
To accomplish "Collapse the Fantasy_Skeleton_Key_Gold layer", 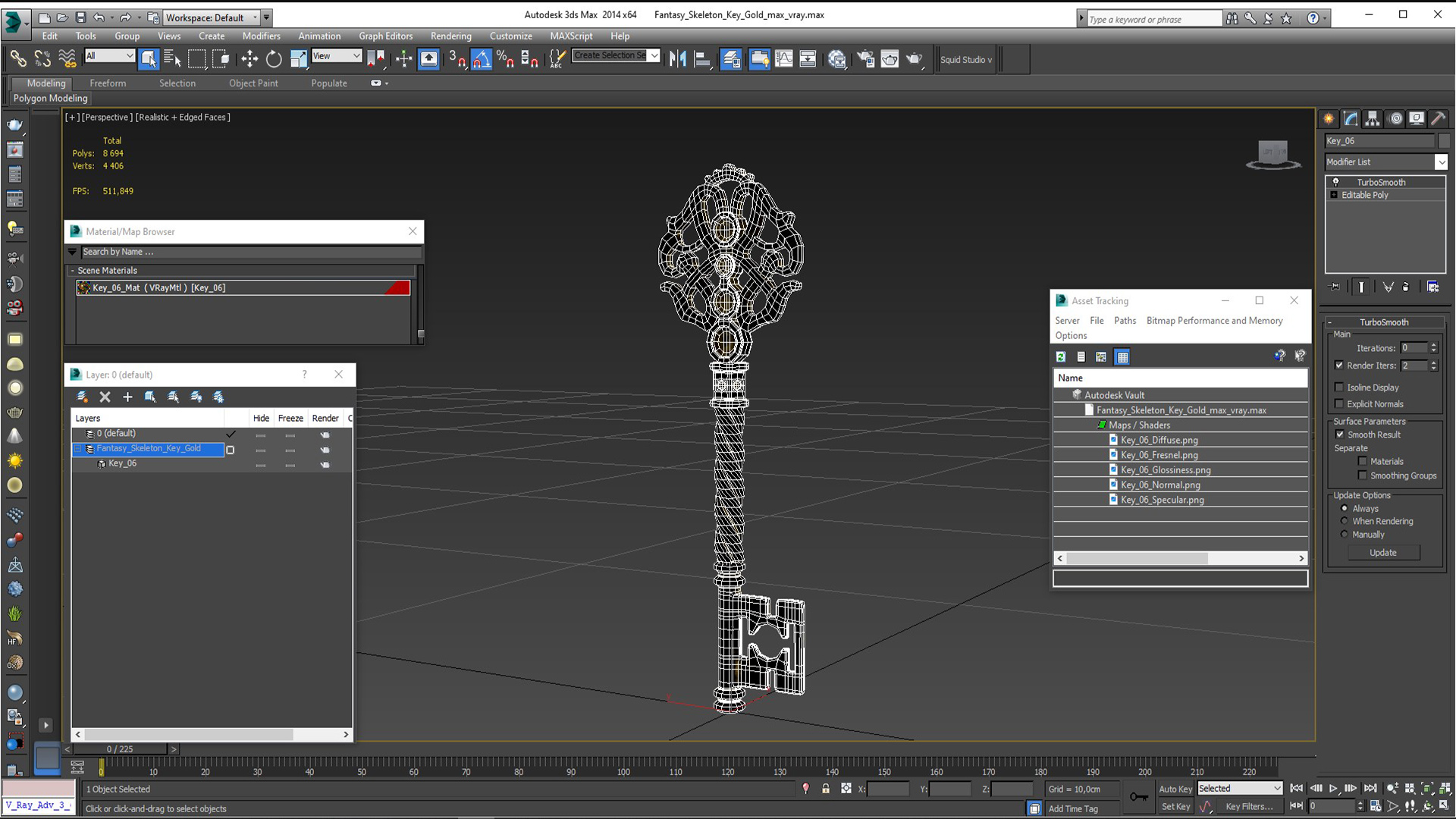I will [77, 449].
